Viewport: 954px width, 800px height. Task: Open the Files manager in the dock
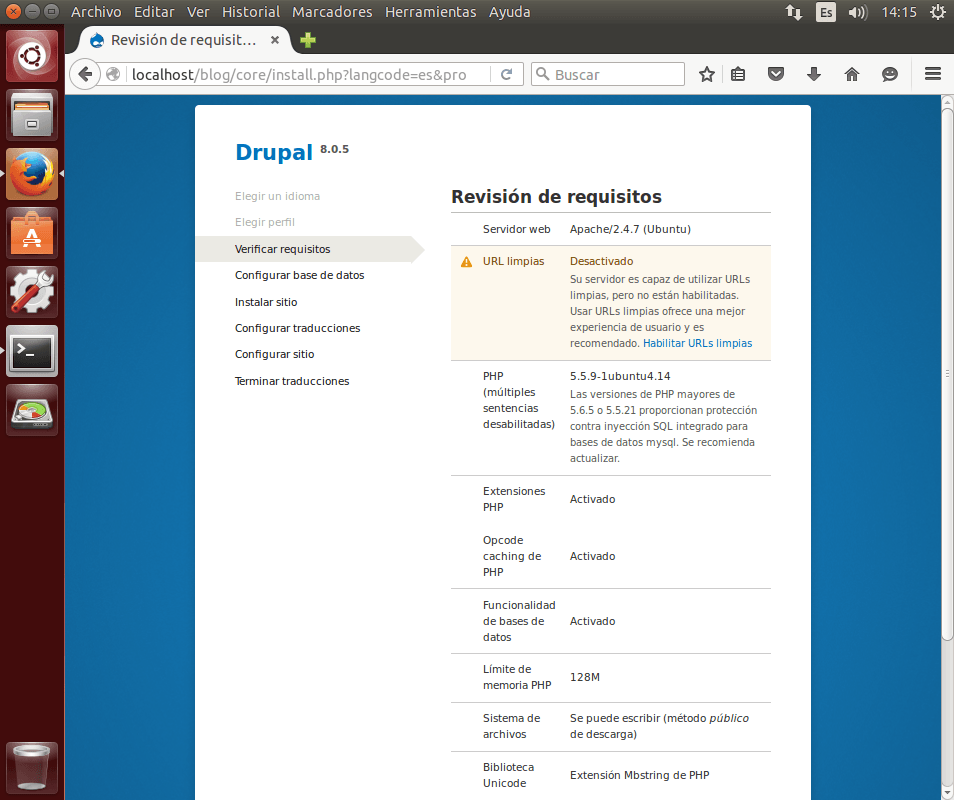[x=32, y=115]
